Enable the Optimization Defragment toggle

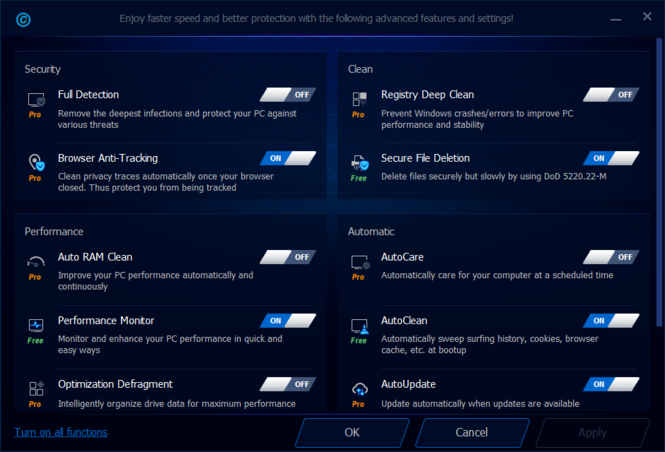tap(288, 384)
